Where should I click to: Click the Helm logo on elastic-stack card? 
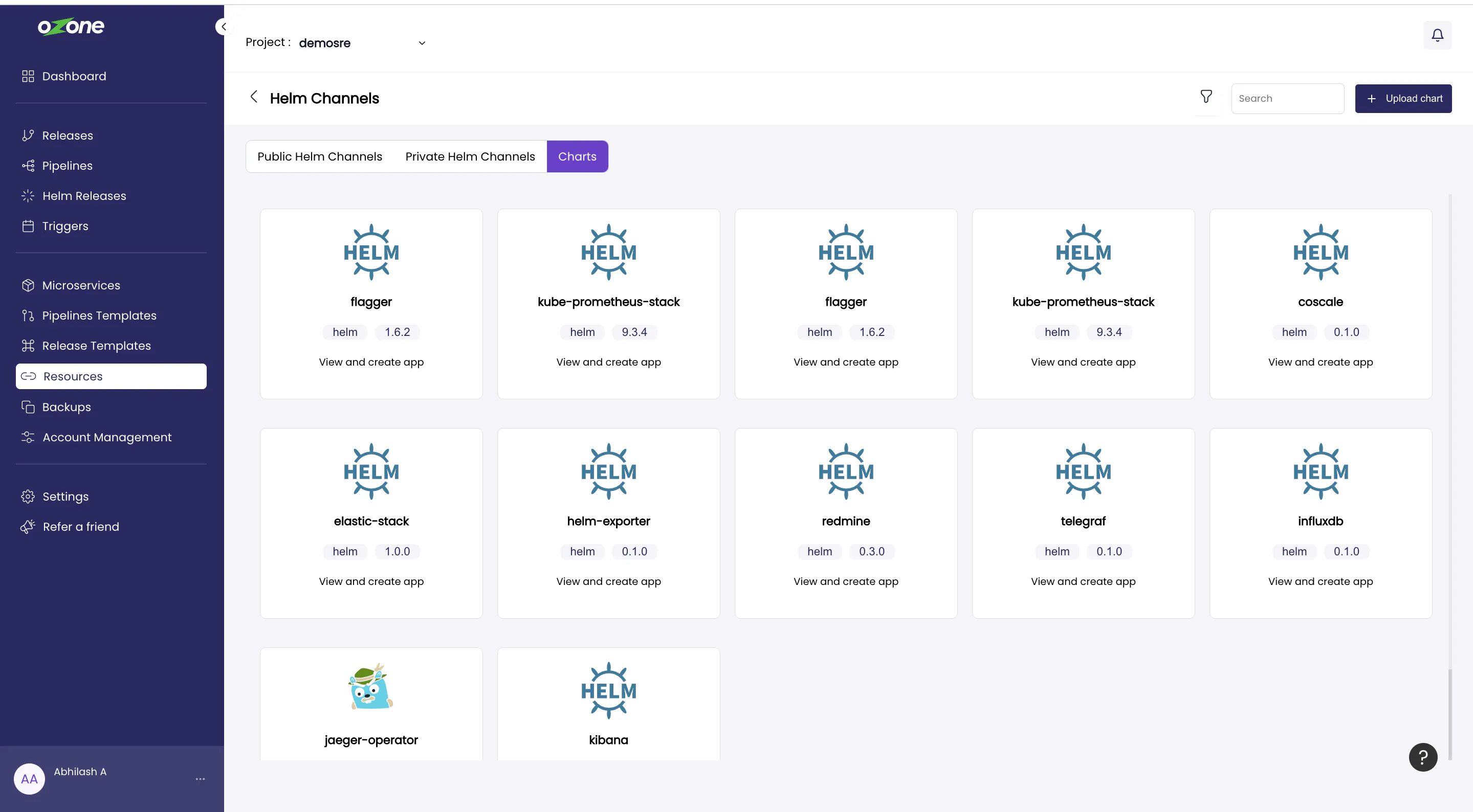pos(371,471)
